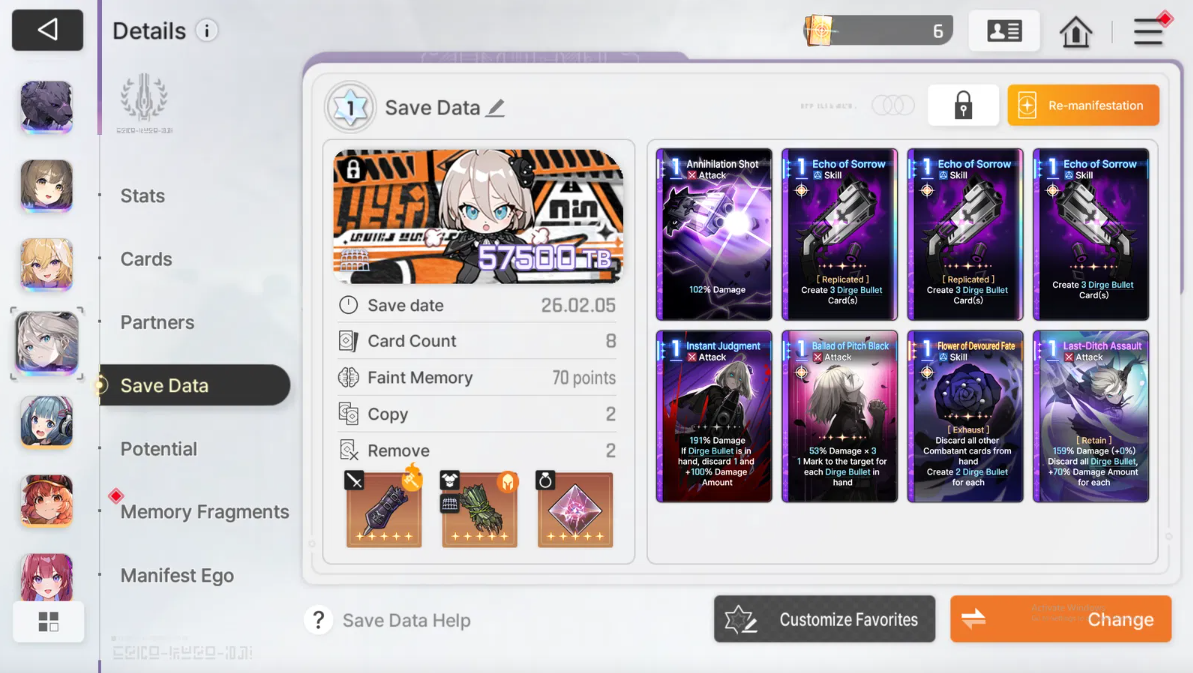The height and width of the screenshot is (673, 1193).
Task: Click the Copy count row
Action: (x=477, y=414)
